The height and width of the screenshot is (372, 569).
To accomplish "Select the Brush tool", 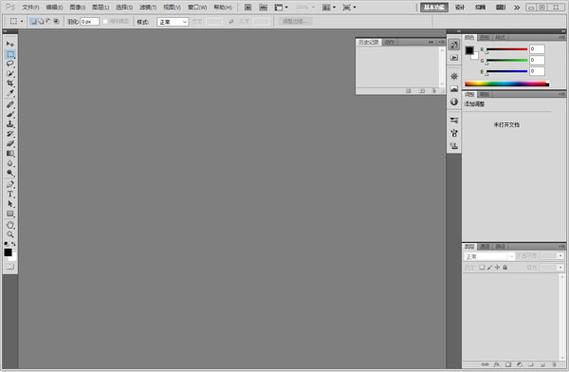I will tap(10, 115).
